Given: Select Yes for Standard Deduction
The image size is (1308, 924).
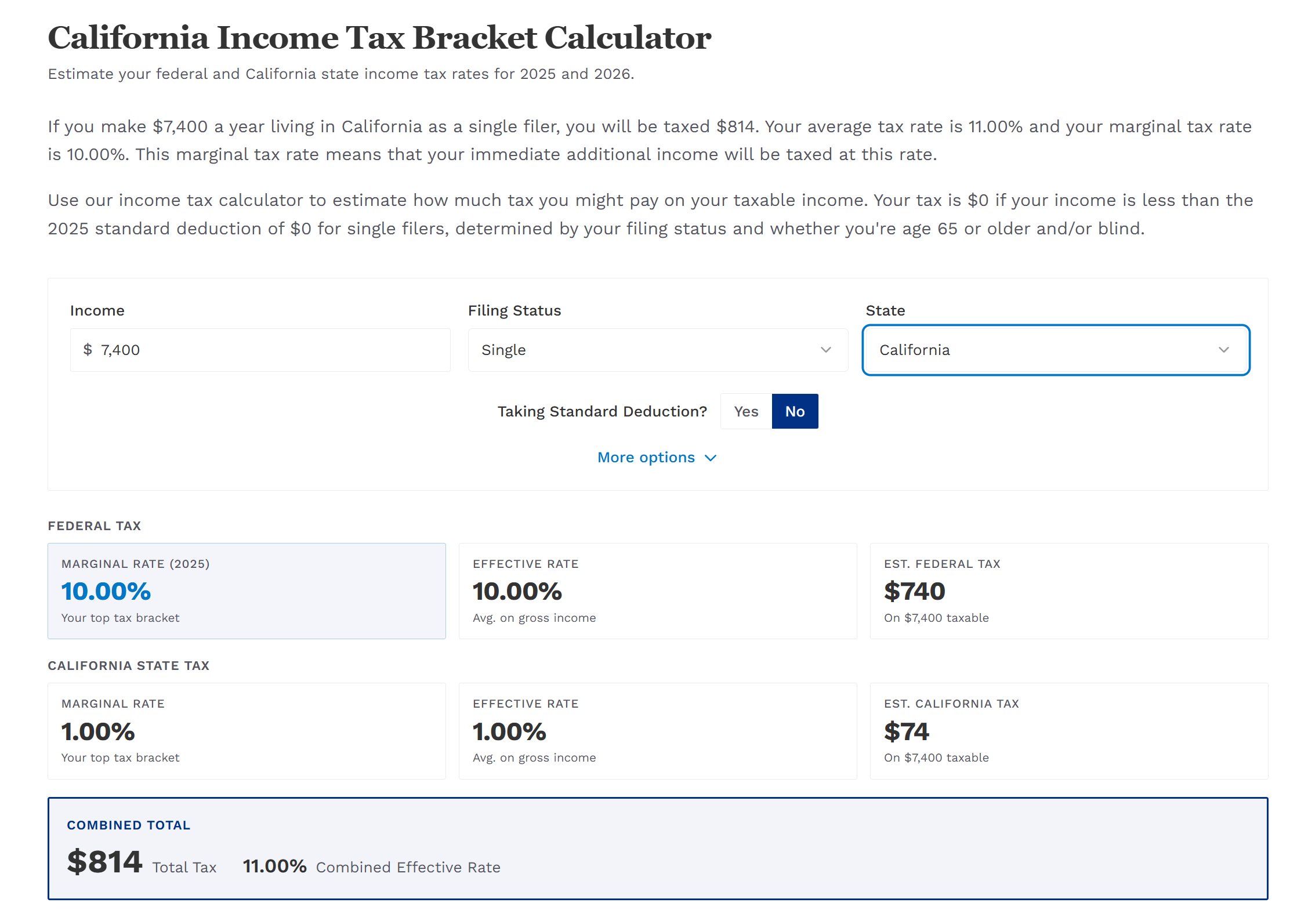Looking at the screenshot, I should tap(746, 411).
